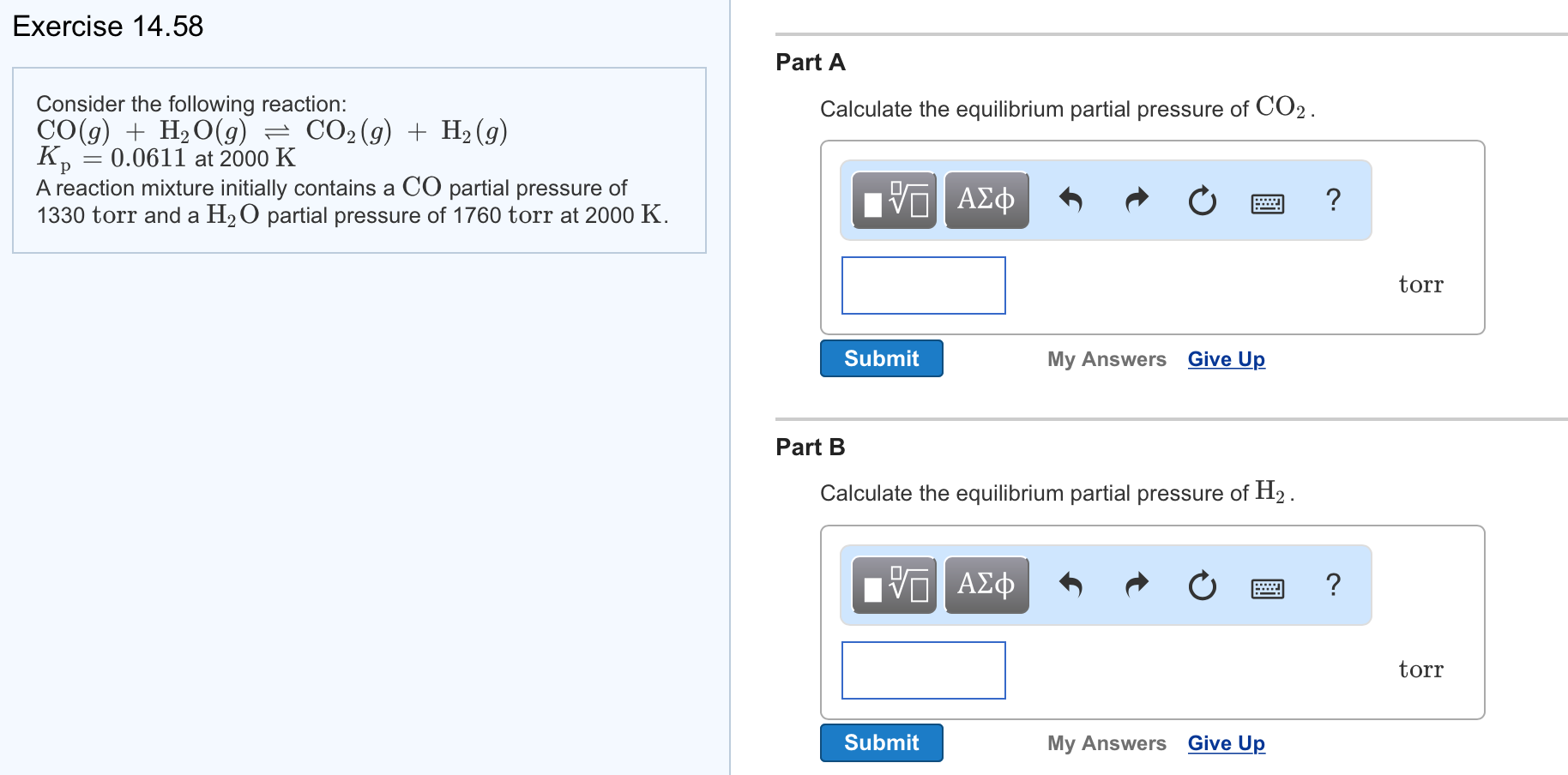Viewport: 1568px width, 775px height.
Task: Submit the Part B answer
Action: [x=881, y=742]
